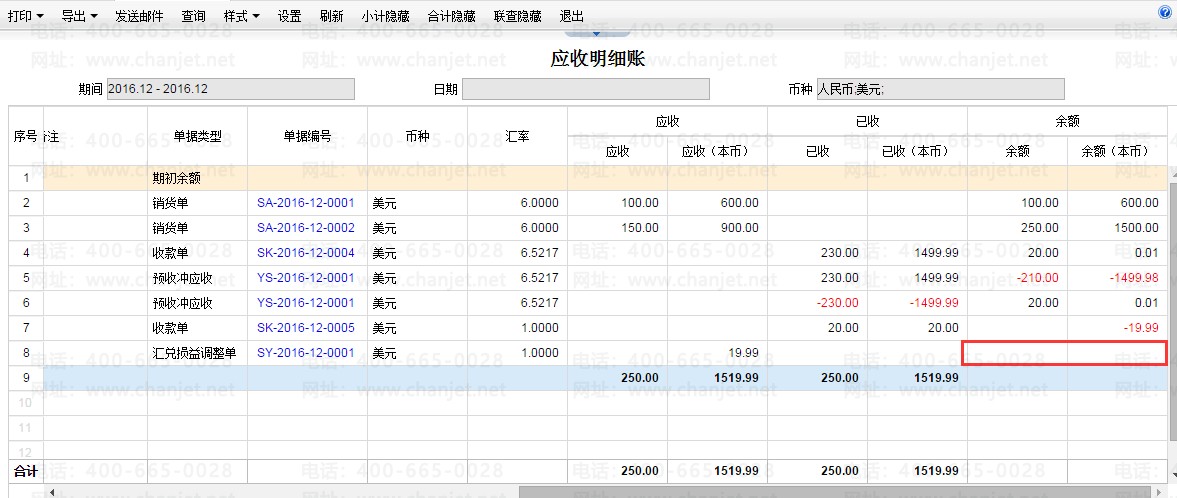Toggle 小计隐藏 in the toolbar

pos(385,16)
